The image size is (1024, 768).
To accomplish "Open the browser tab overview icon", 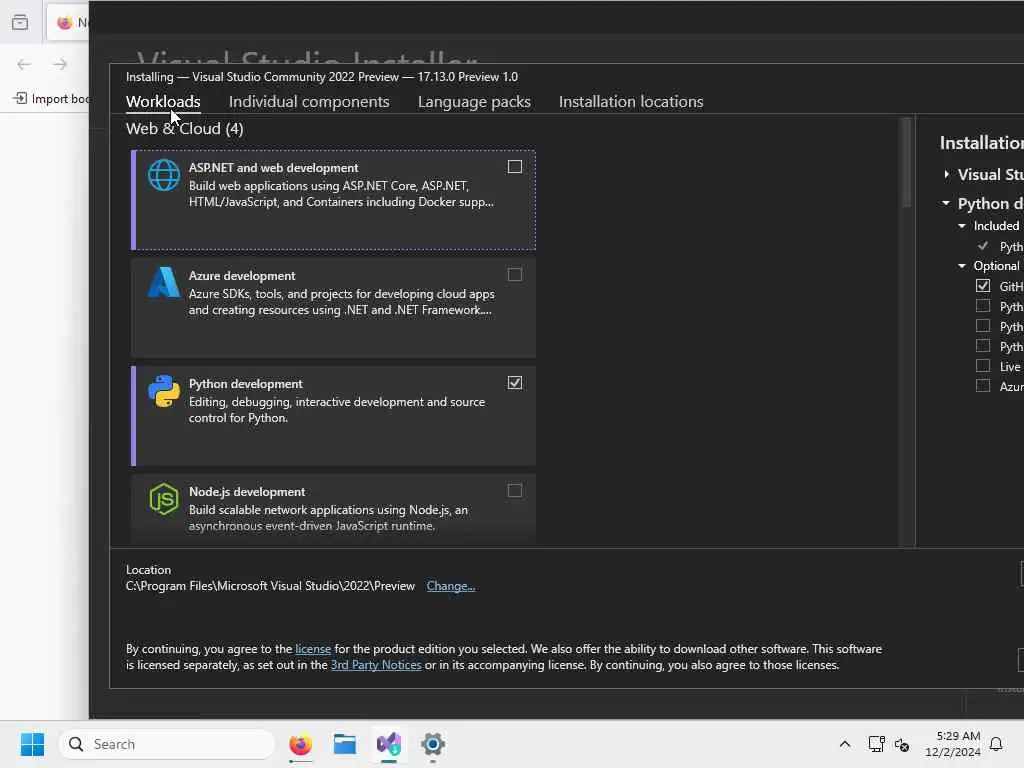I will pyautogui.click(x=20, y=23).
